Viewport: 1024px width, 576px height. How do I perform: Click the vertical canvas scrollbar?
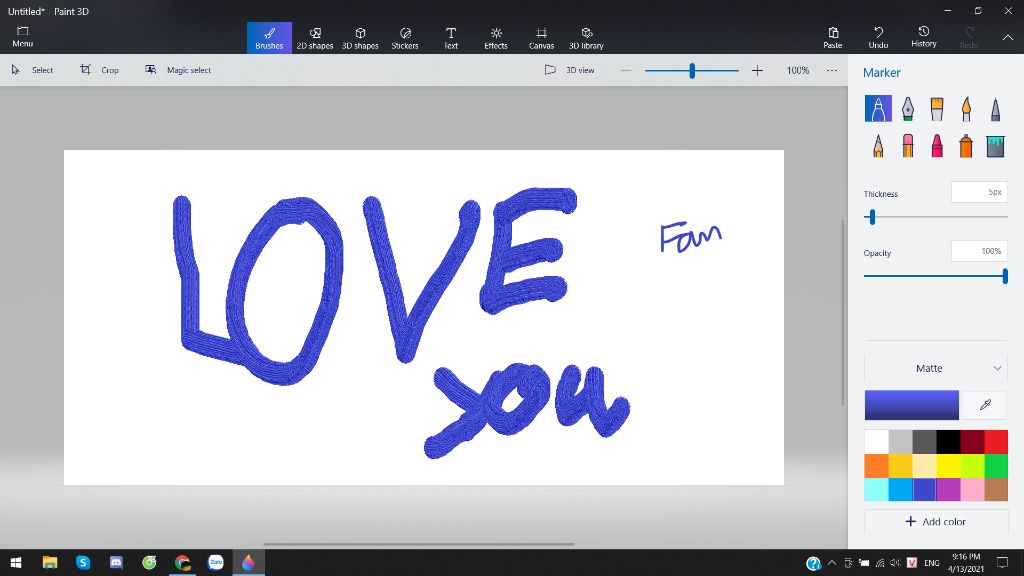pyautogui.click(x=842, y=312)
